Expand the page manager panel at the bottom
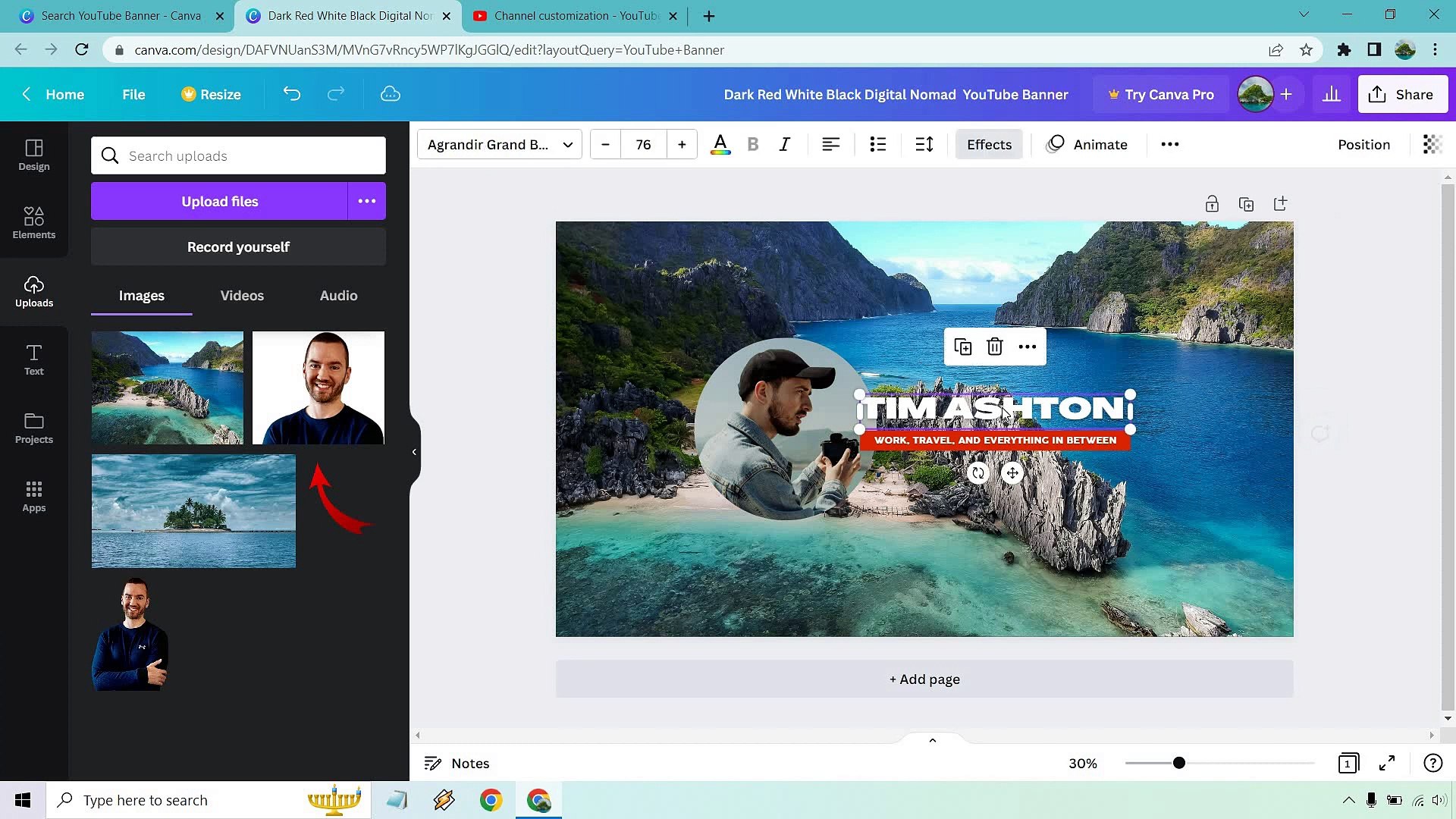This screenshot has height=819, width=1456. pyautogui.click(x=932, y=739)
